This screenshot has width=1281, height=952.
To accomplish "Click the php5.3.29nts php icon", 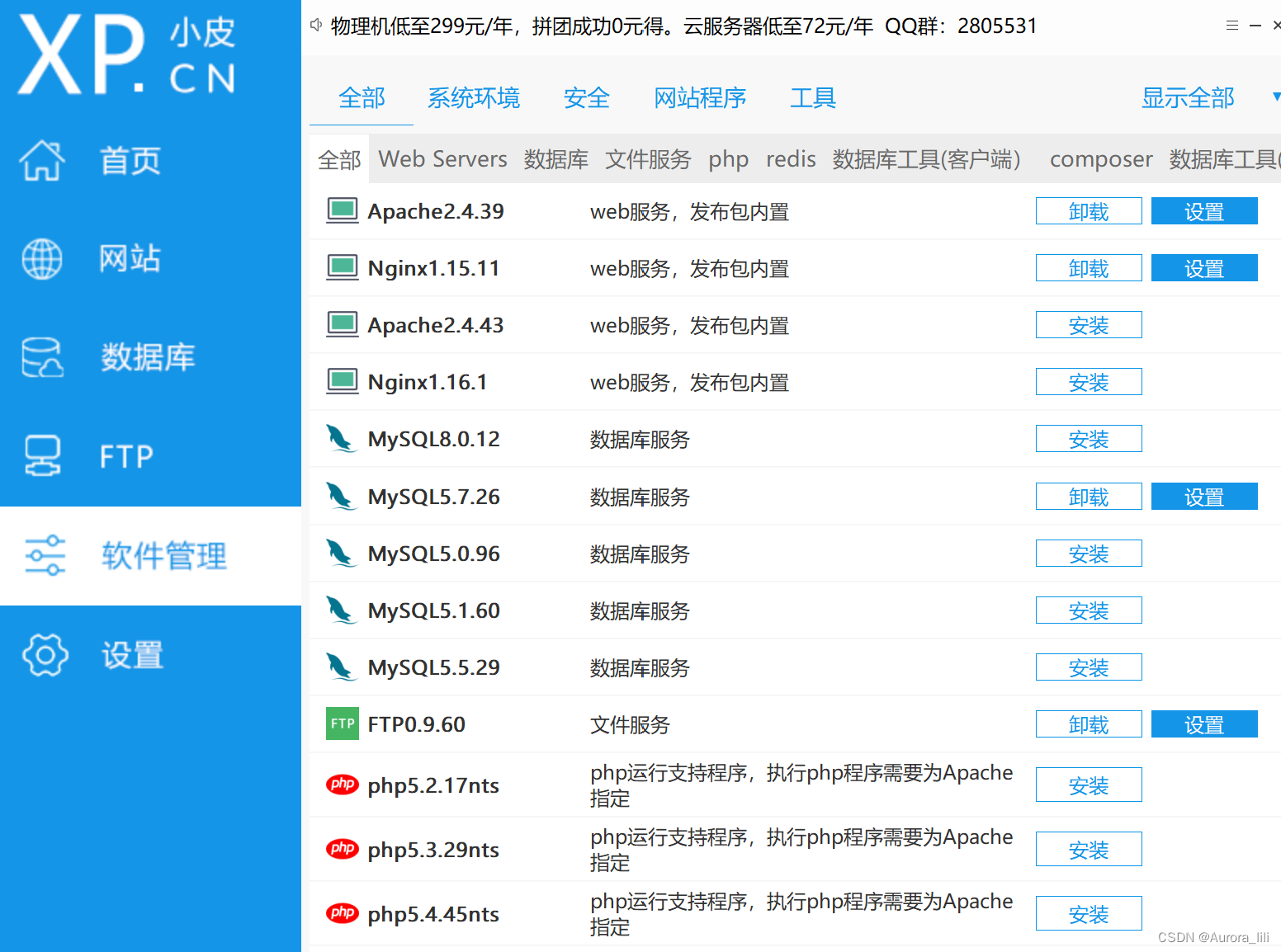I will [343, 849].
